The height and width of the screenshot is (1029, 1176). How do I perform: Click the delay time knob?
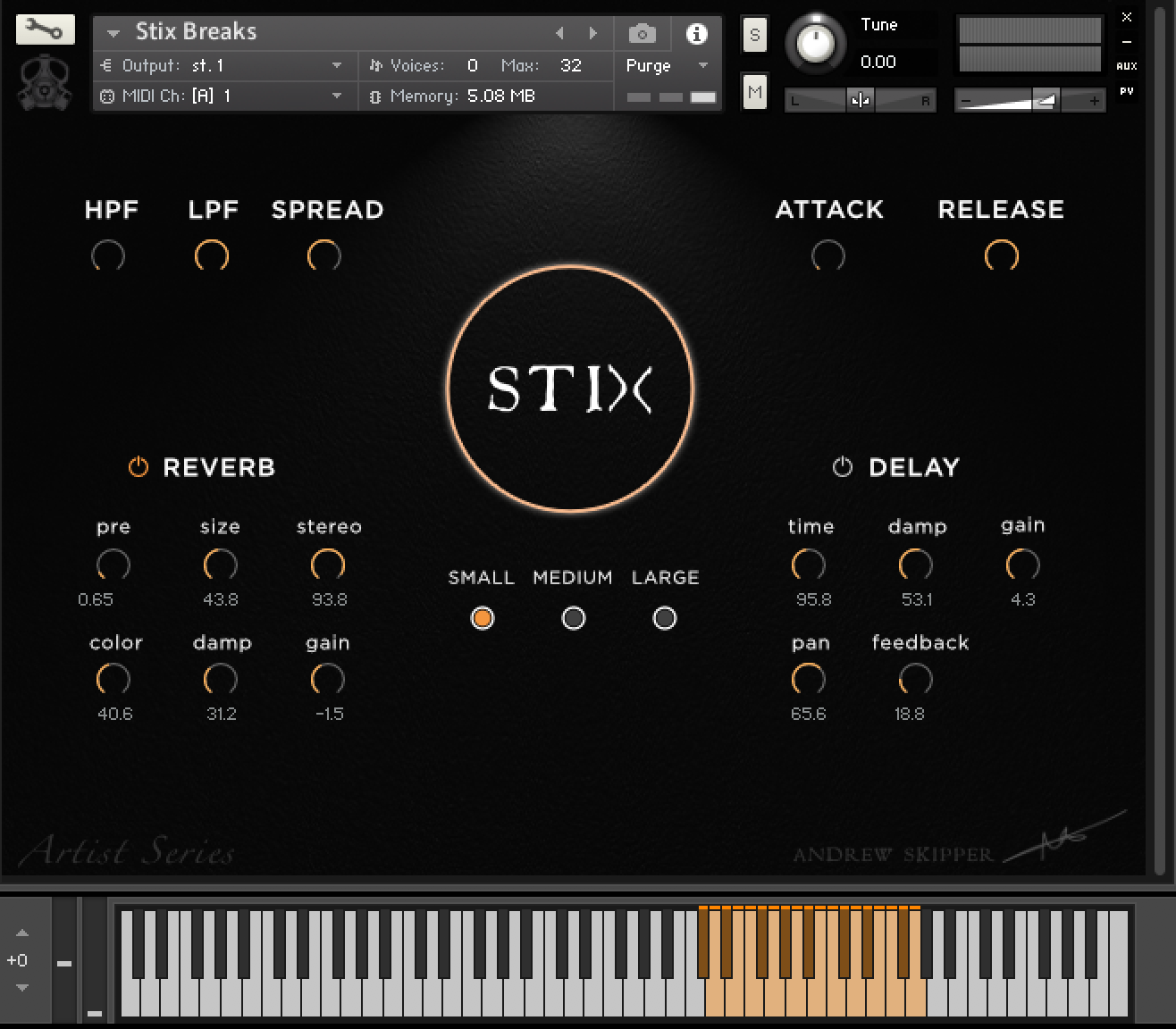click(x=809, y=565)
